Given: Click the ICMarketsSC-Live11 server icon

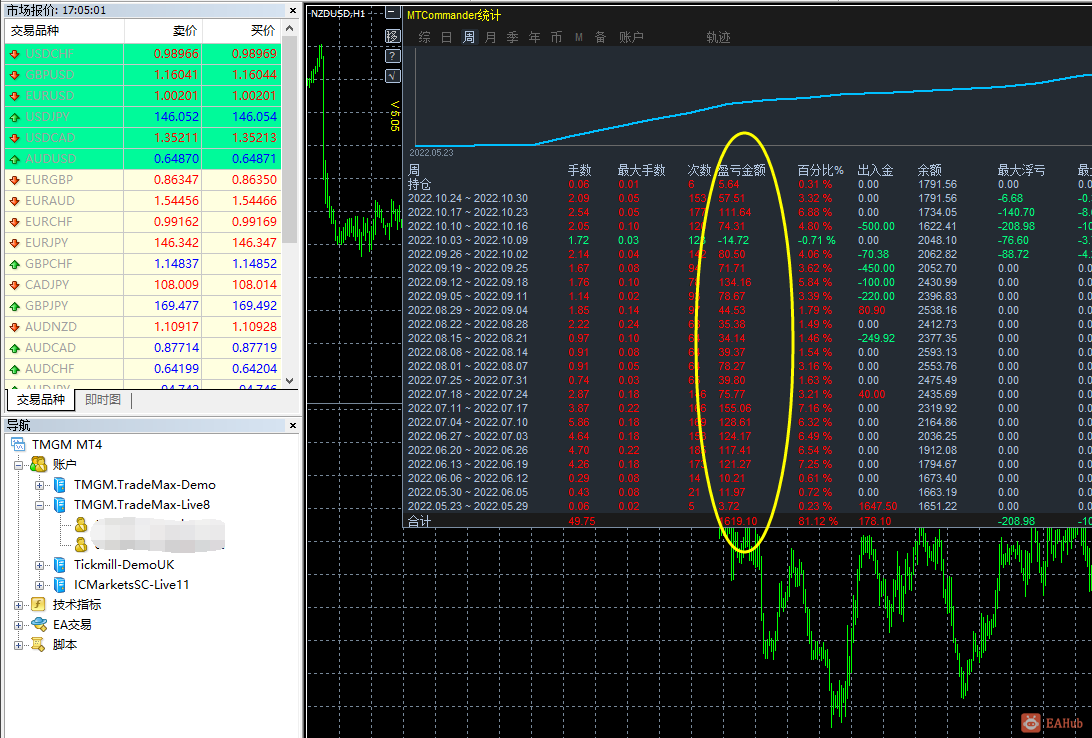Looking at the screenshot, I should click(60, 585).
